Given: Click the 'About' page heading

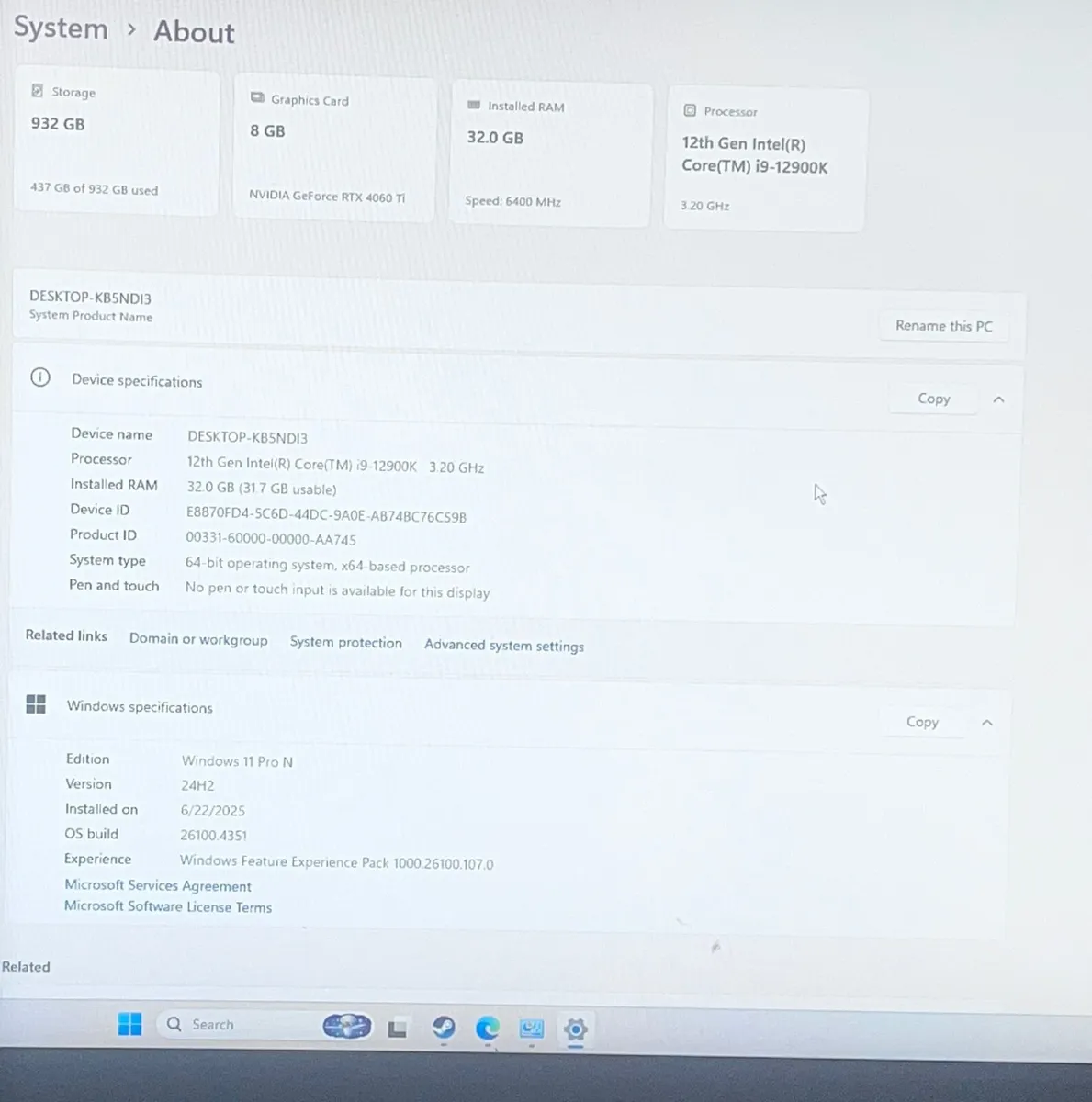Looking at the screenshot, I should click(x=194, y=32).
